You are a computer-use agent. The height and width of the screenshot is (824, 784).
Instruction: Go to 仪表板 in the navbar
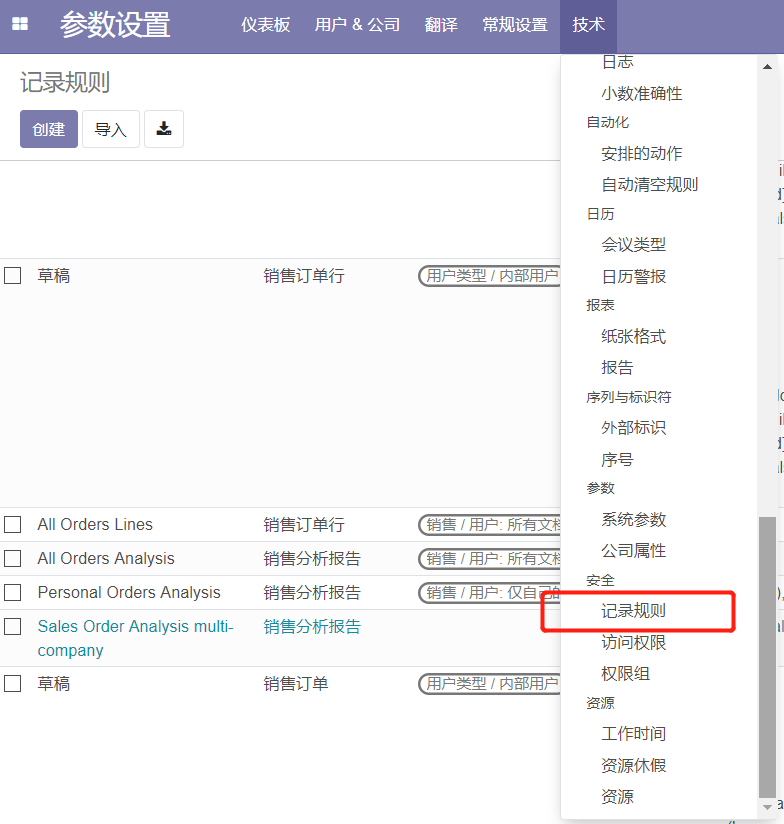tap(266, 25)
